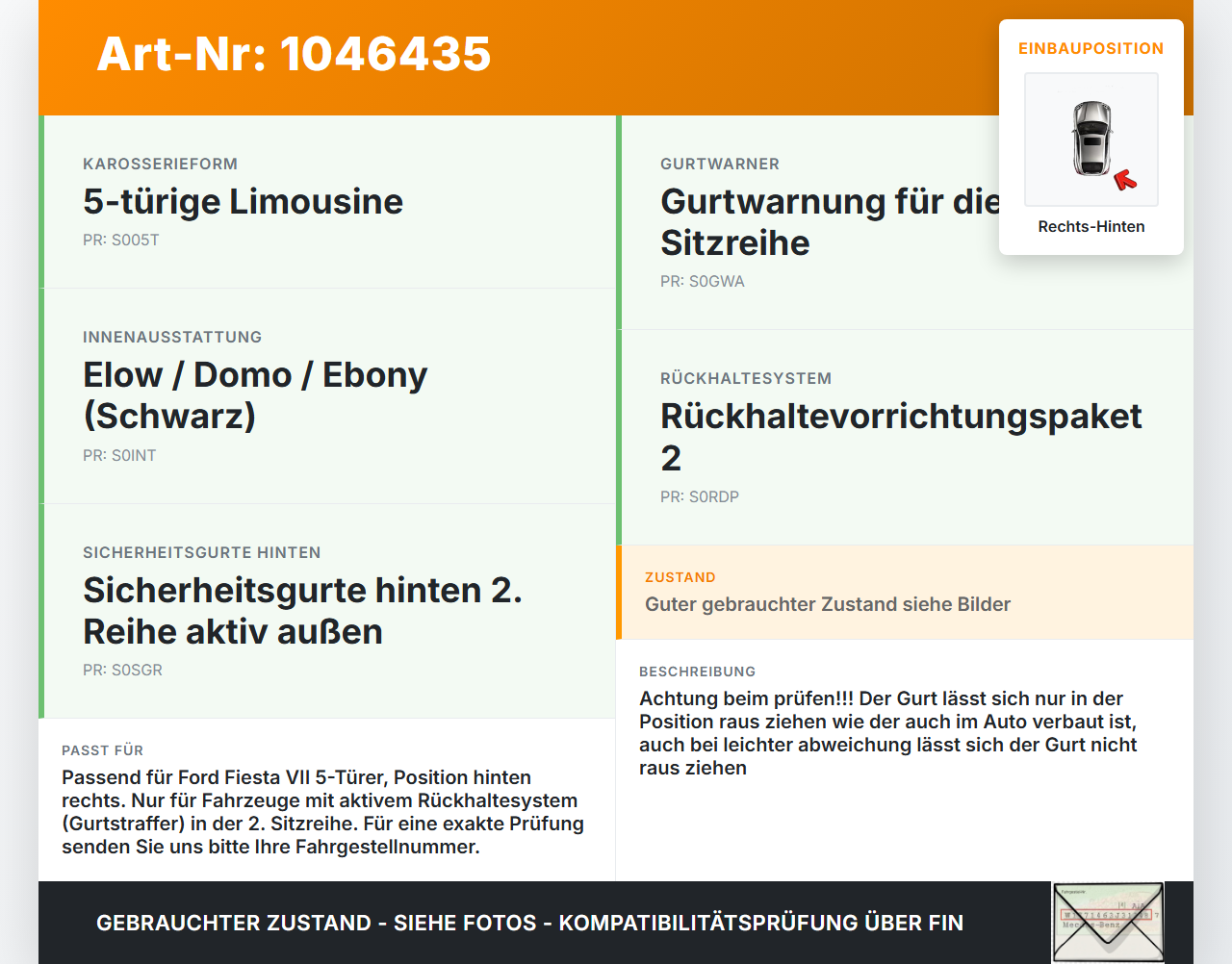1232x964 pixels.
Task: Click the red arrow on car diagram
Action: [1125, 180]
